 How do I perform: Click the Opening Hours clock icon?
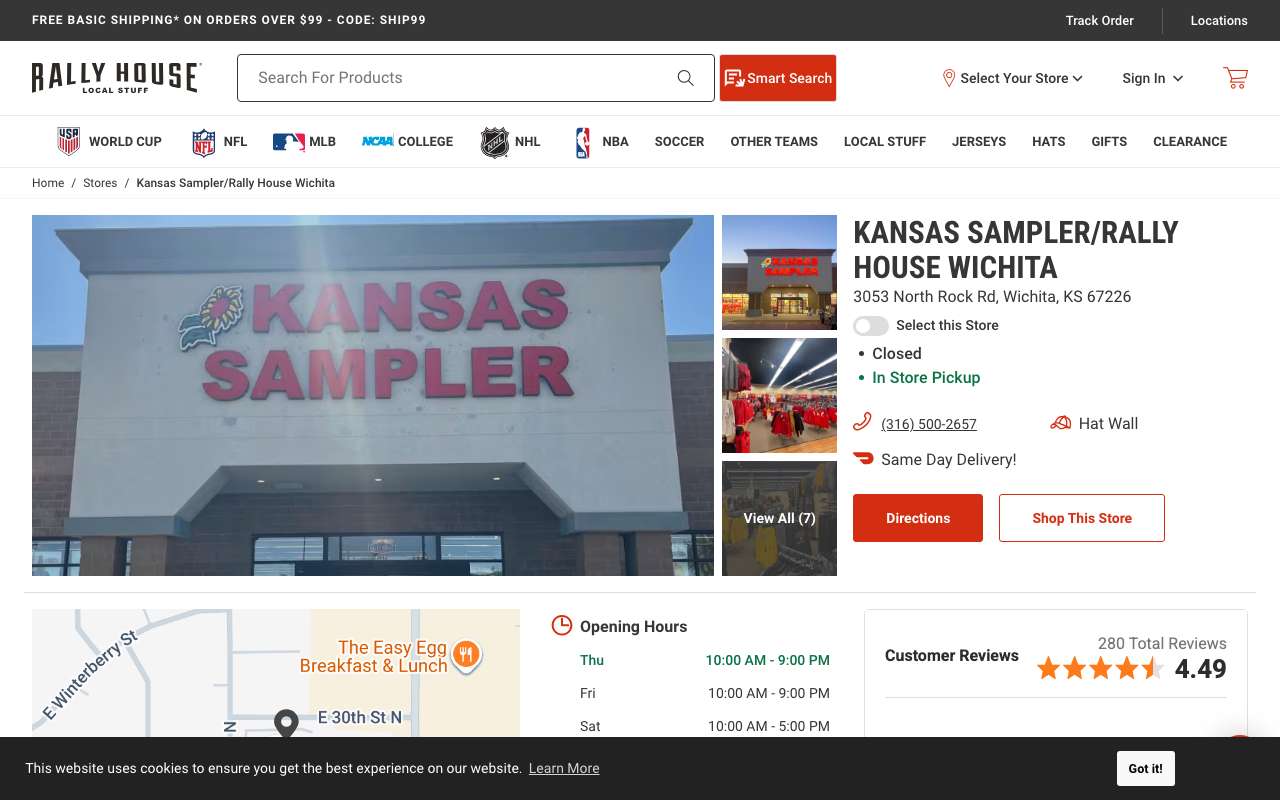coord(562,626)
